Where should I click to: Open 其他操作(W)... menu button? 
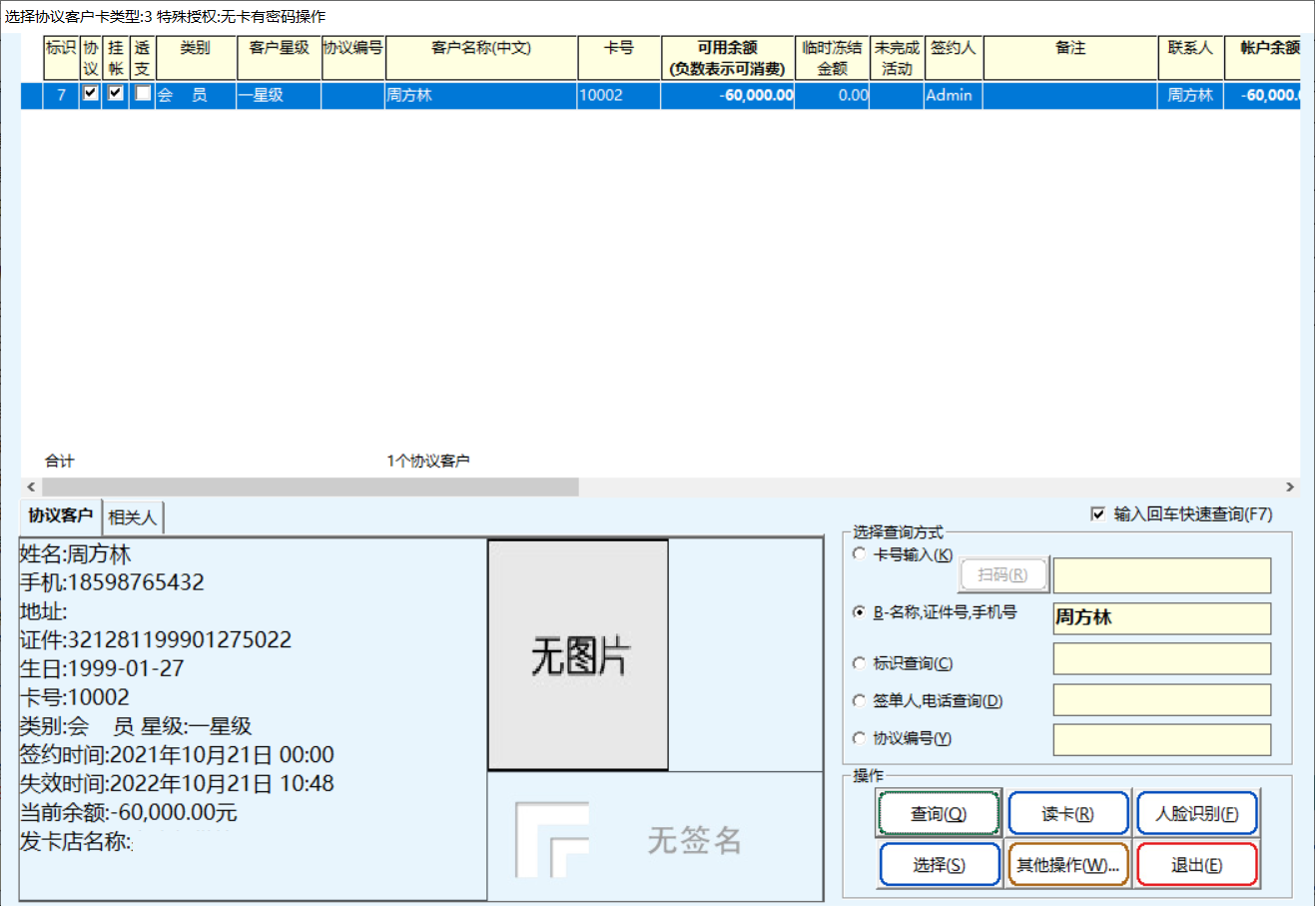click(1068, 865)
